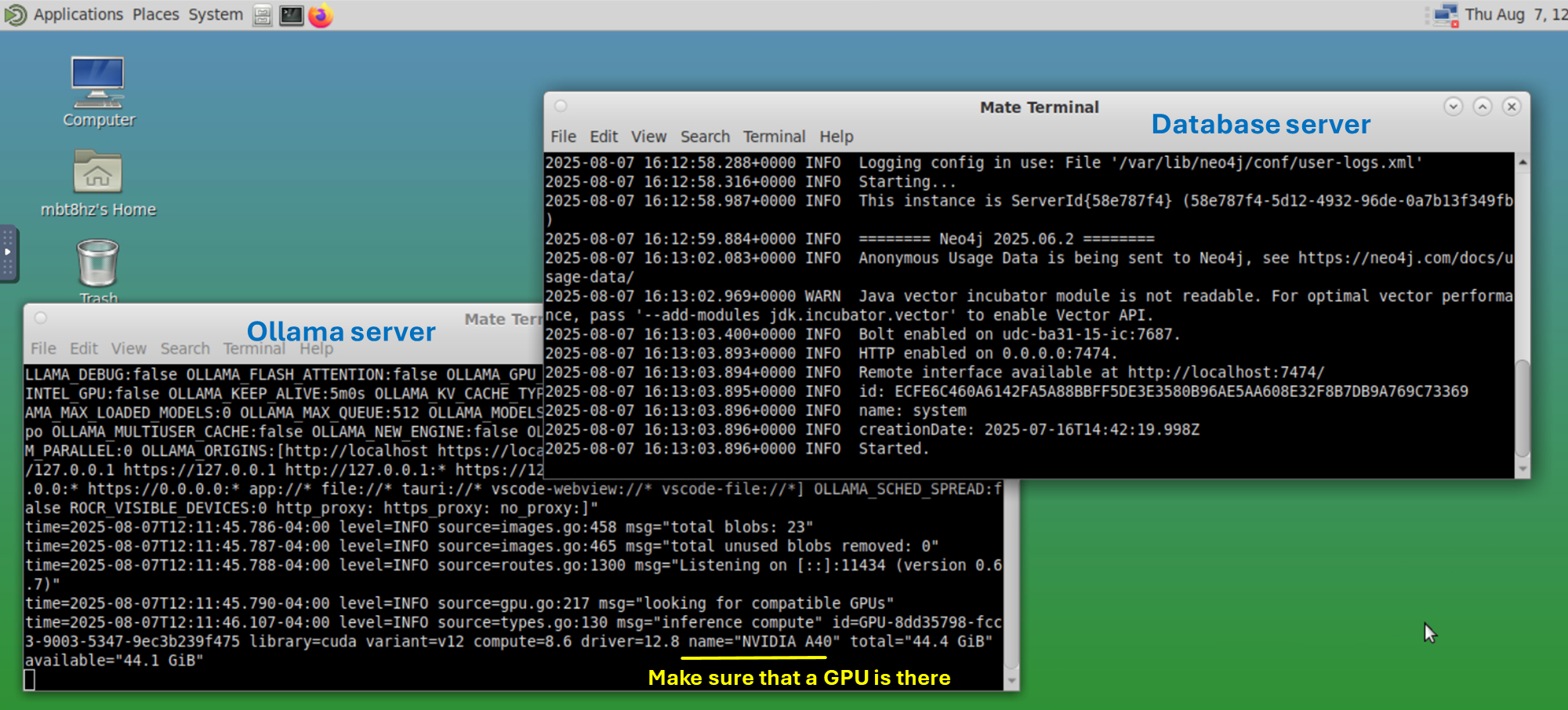Open File menu in Database server terminal
This screenshot has width=1568, height=710.
pyautogui.click(x=563, y=137)
